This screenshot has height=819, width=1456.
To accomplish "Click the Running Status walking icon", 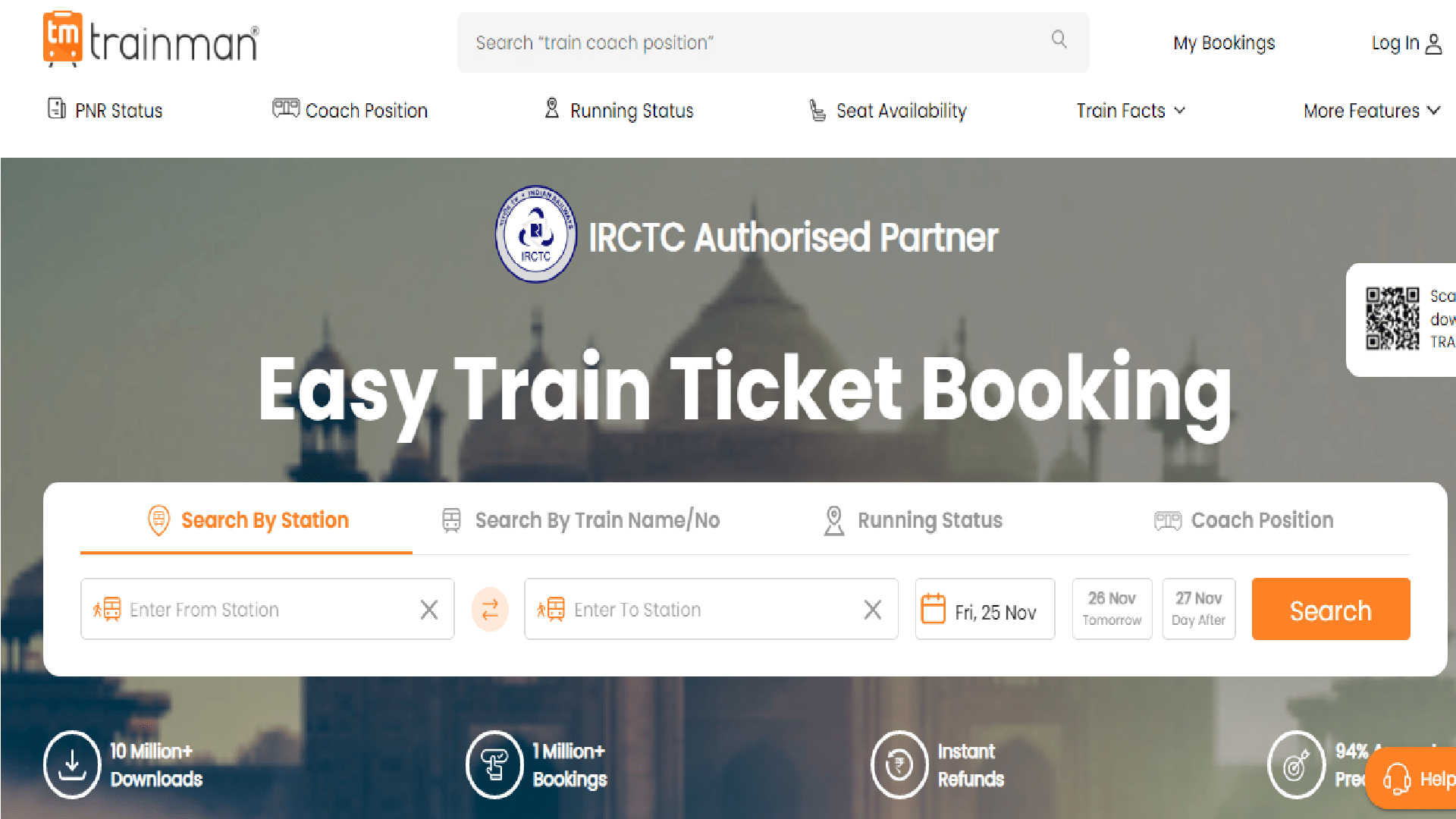I will tap(551, 109).
